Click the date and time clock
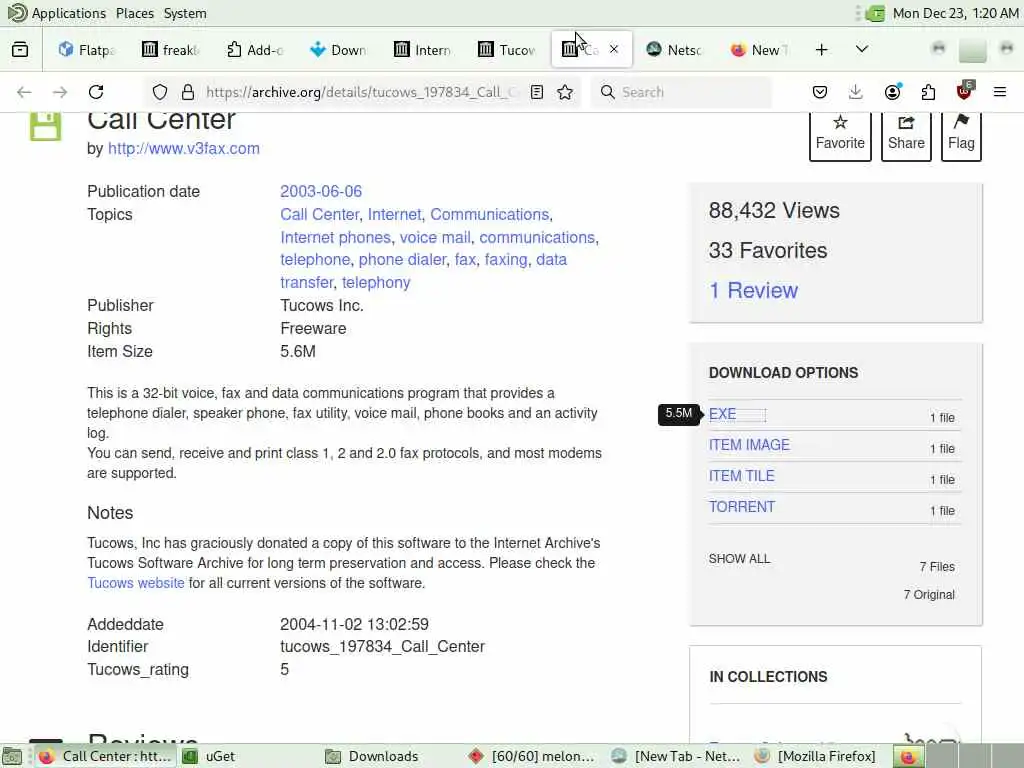Screen dimensions: 1024x768 coord(955,13)
